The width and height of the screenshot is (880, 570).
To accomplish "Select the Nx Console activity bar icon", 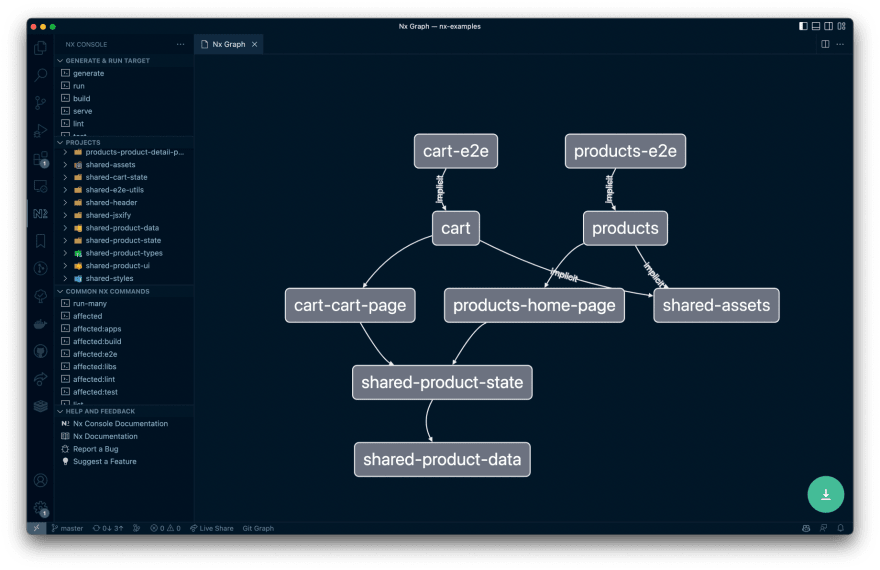I will 40,213.
